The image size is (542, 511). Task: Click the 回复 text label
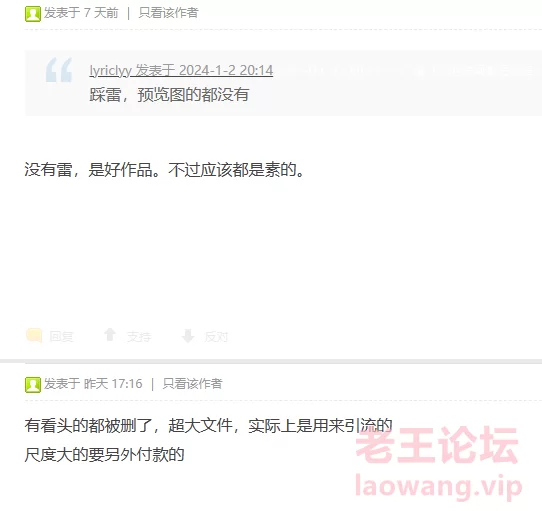pos(61,336)
